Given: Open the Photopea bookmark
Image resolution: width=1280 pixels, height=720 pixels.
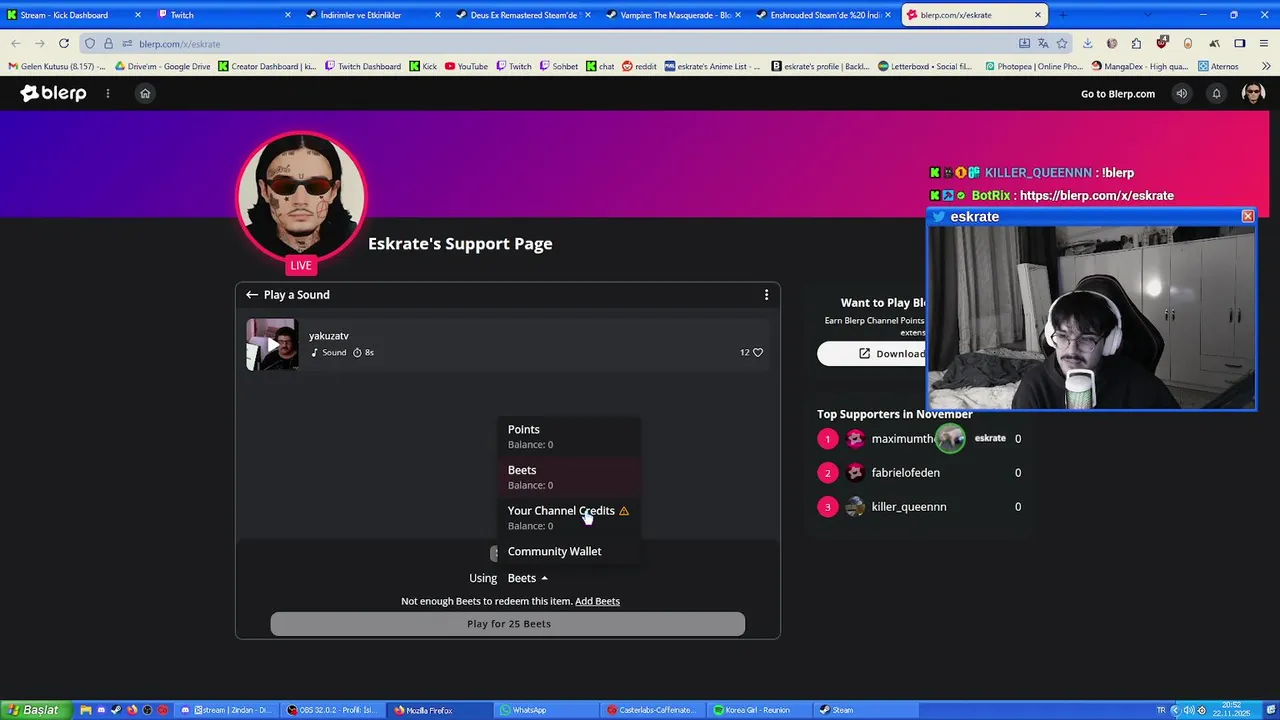Looking at the screenshot, I should 1033,67.
